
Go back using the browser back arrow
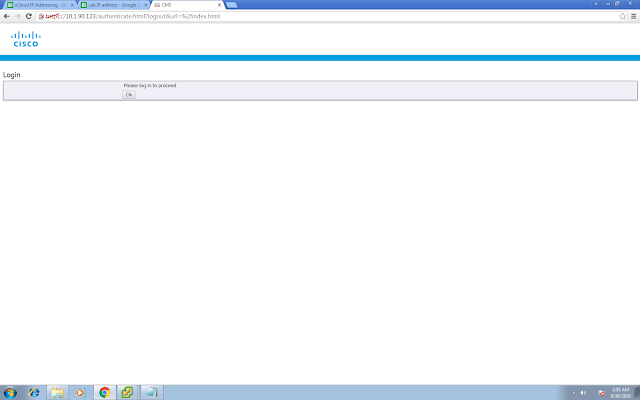pyautogui.click(x=7, y=16)
